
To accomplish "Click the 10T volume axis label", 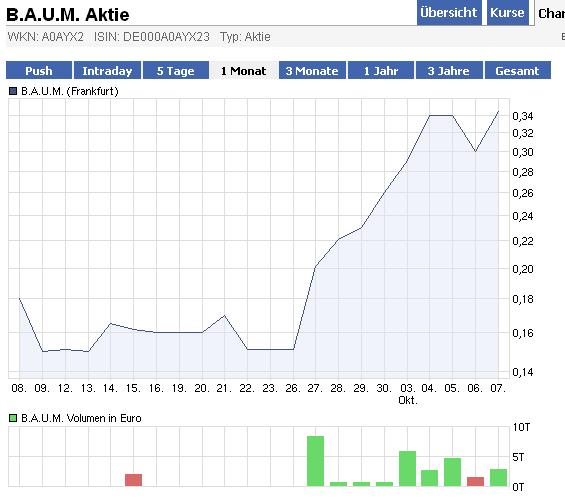I will [x=521, y=427].
